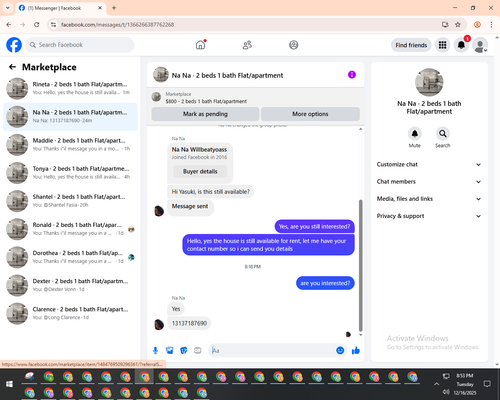Expand the Chat members section

tap(429, 182)
